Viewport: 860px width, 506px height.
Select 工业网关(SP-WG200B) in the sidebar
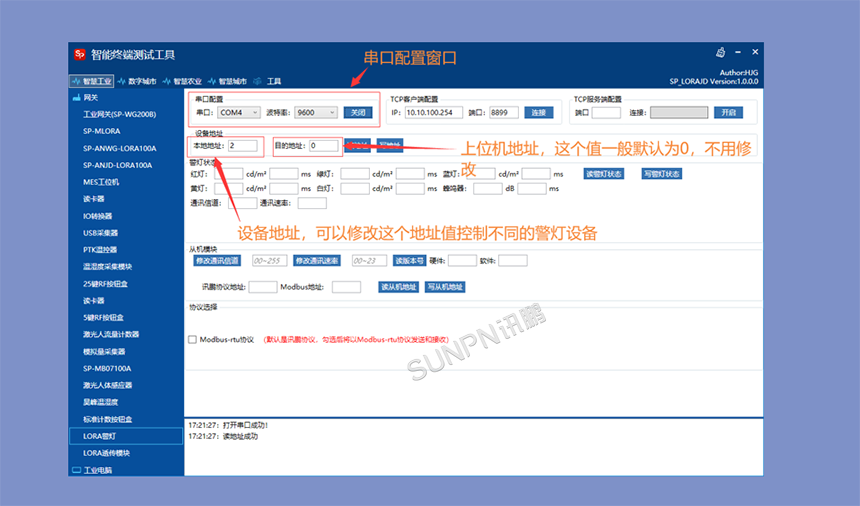(120, 114)
